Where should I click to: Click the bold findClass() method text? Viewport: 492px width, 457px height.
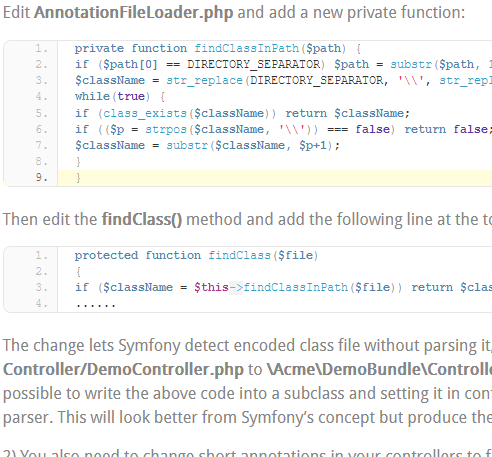[x=142, y=220]
